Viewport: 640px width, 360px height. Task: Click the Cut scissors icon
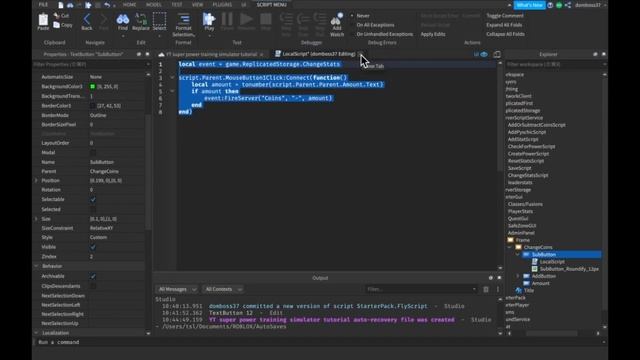click(x=56, y=16)
